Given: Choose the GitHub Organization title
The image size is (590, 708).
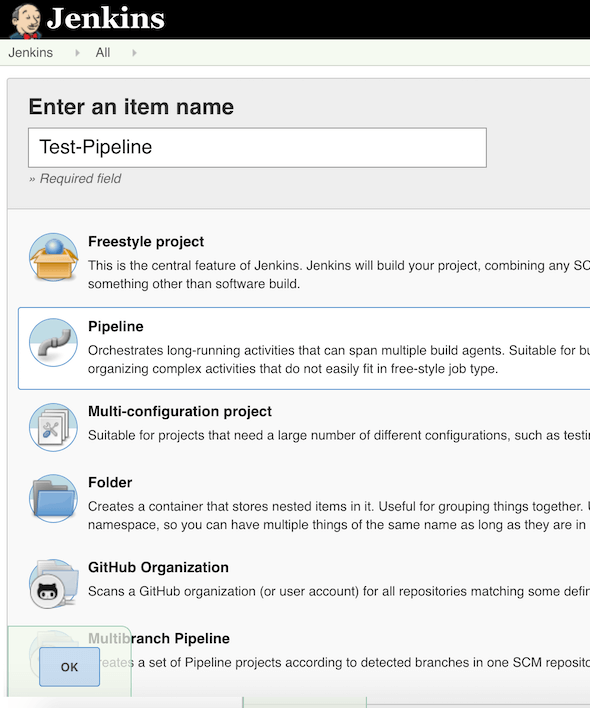Looking at the screenshot, I should coord(158,568).
